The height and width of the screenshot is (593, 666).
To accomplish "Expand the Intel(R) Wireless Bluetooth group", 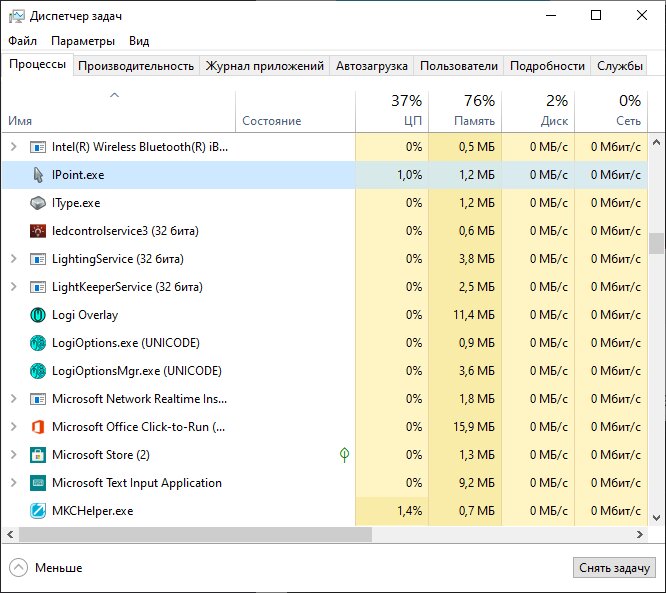I will pyautogui.click(x=14, y=147).
